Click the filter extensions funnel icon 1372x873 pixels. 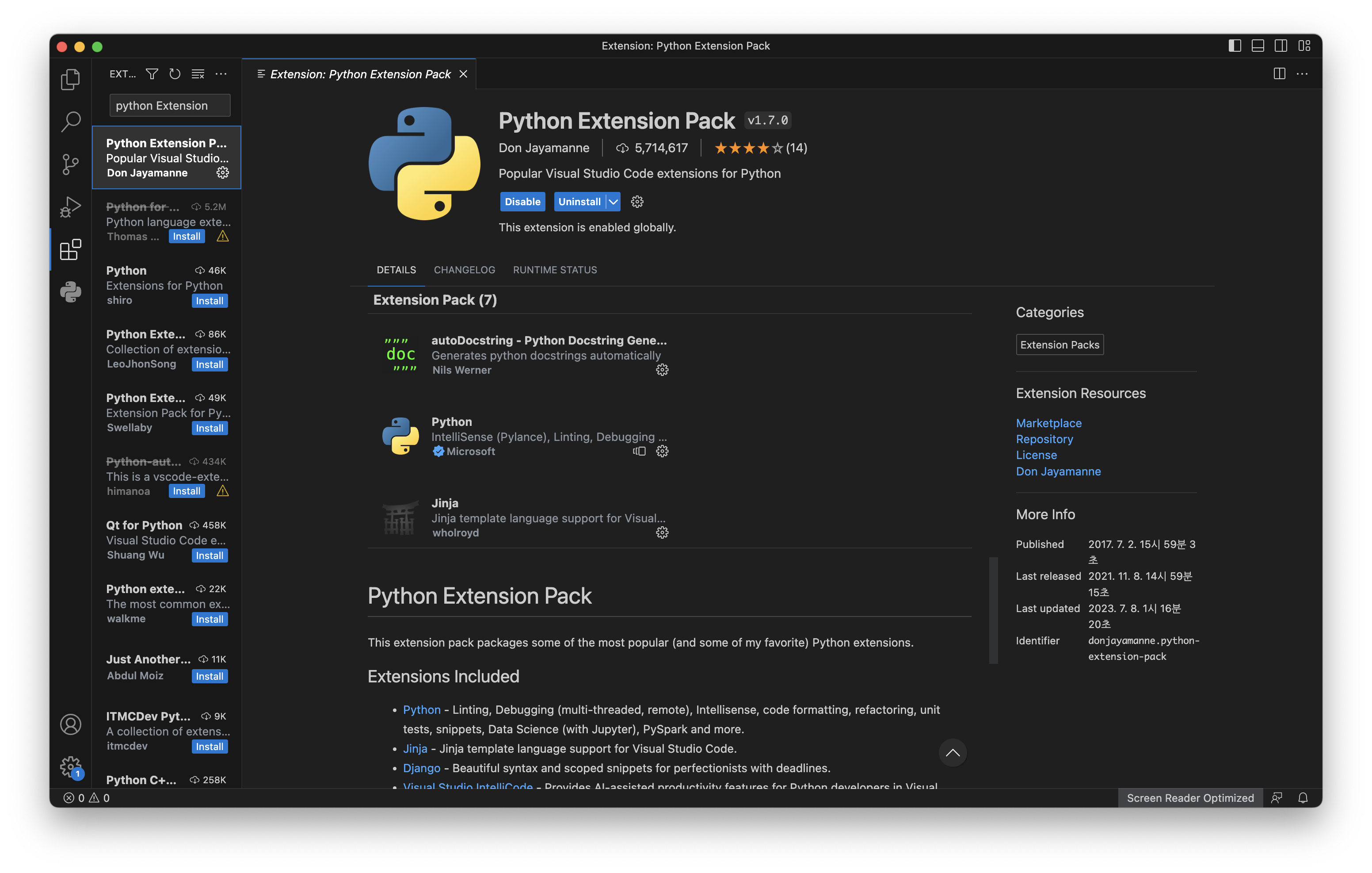pos(152,74)
